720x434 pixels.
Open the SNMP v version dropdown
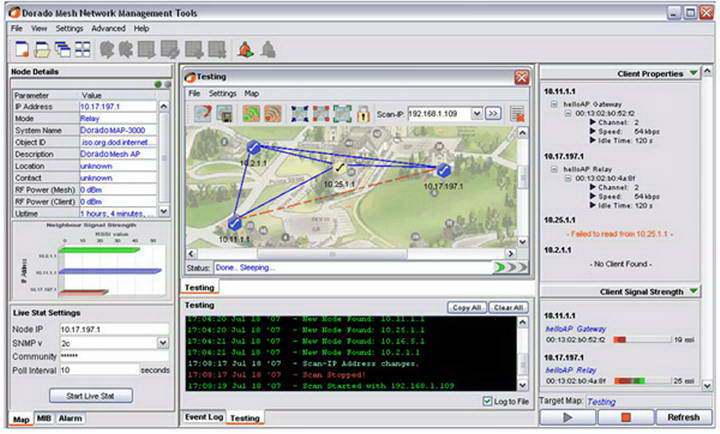pyautogui.click(x=163, y=343)
